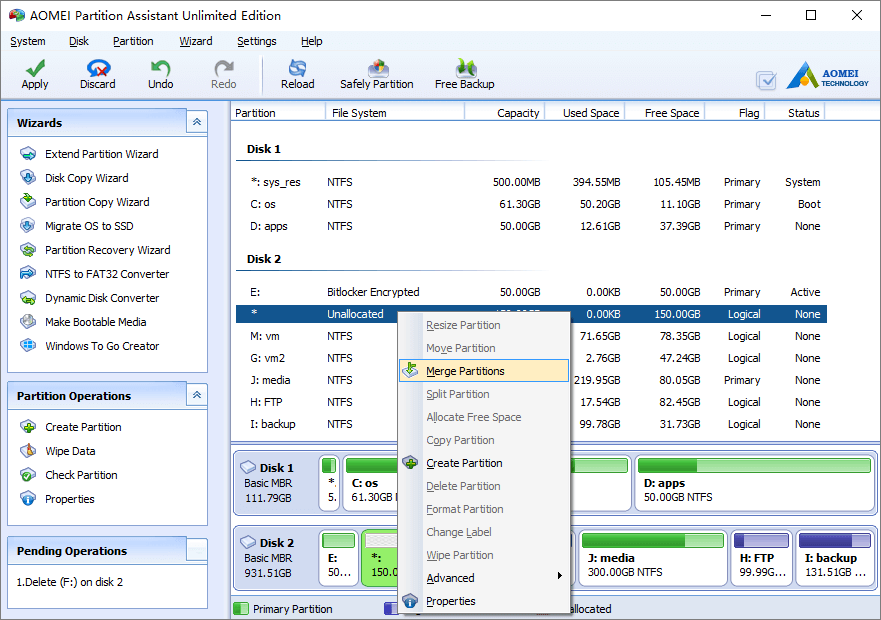Open the System menu
Image resolution: width=881 pixels, height=620 pixels.
pyautogui.click(x=28, y=41)
